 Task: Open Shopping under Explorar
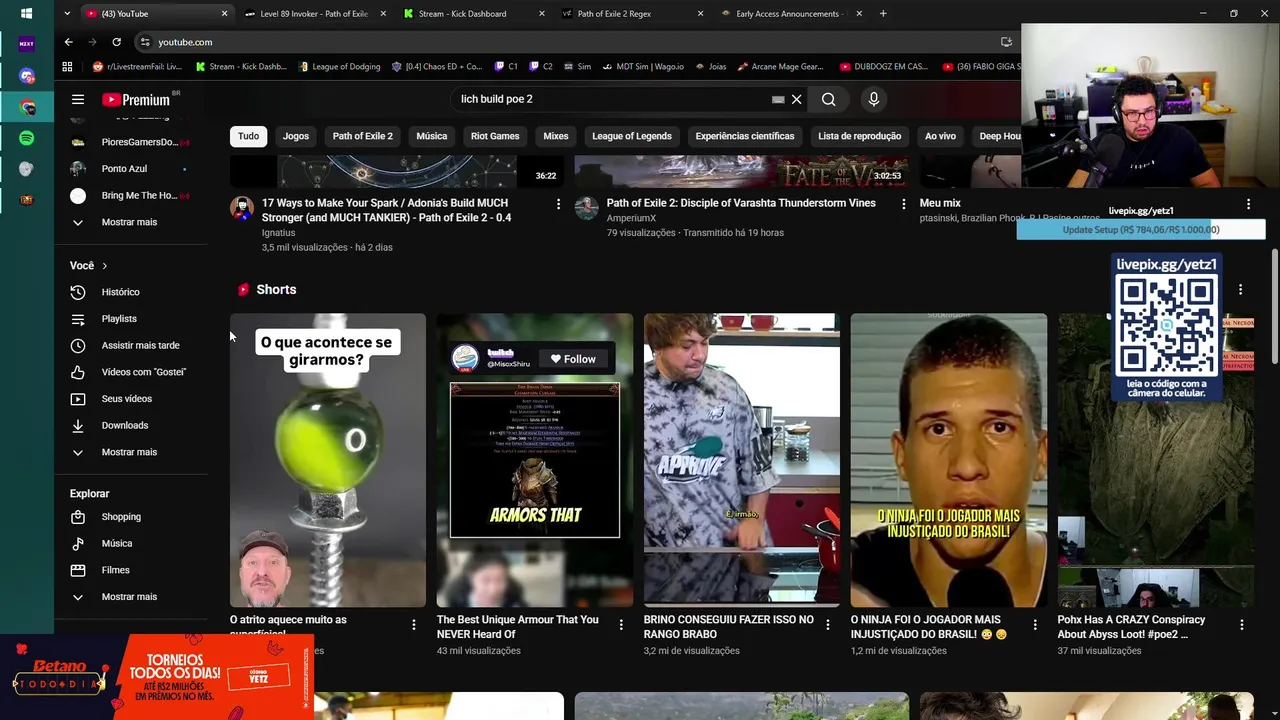pyautogui.click(x=120, y=517)
